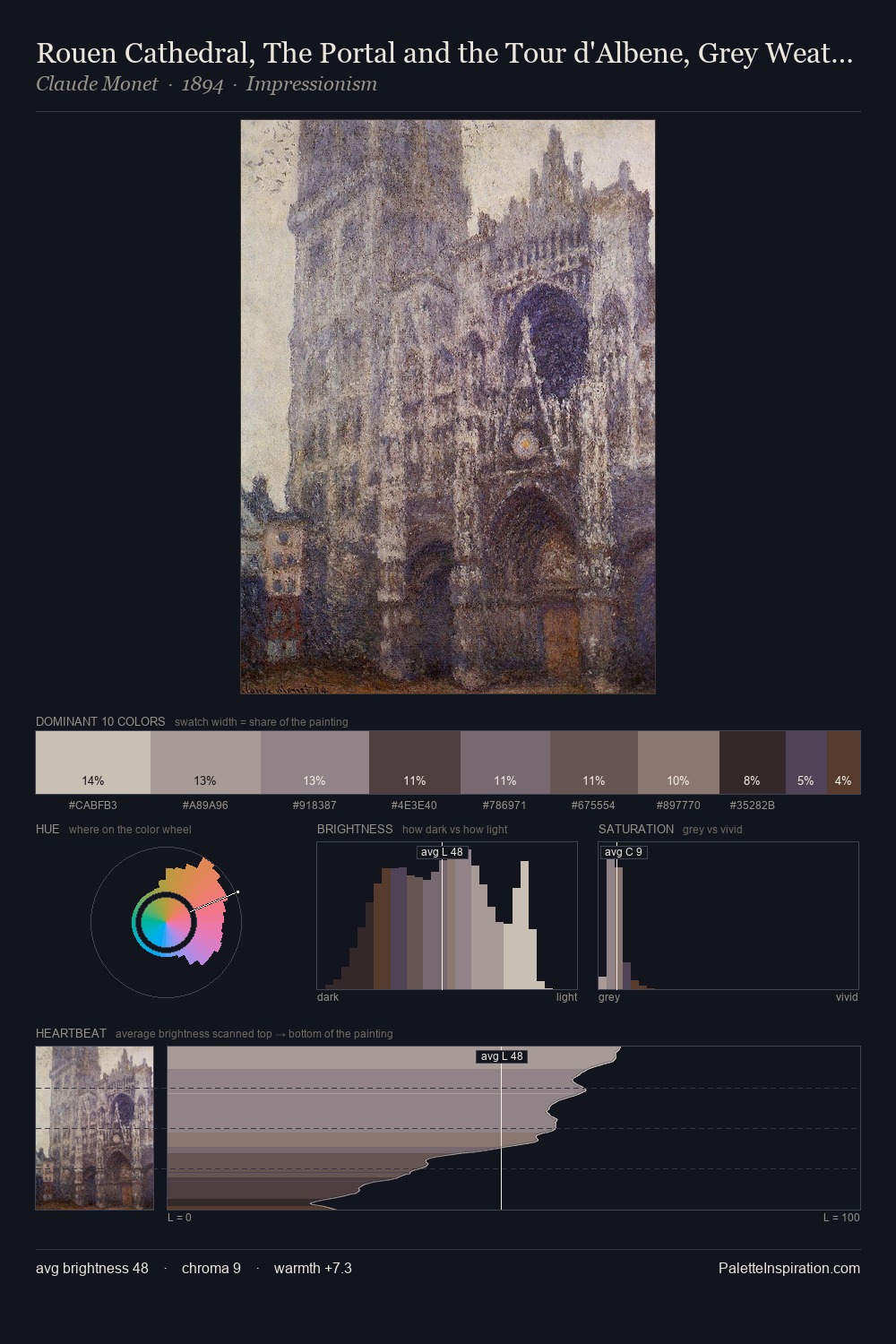Choose the dark 11% swatch above #4E3E40
The width and height of the screenshot is (896, 1344).
tap(415, 762)
